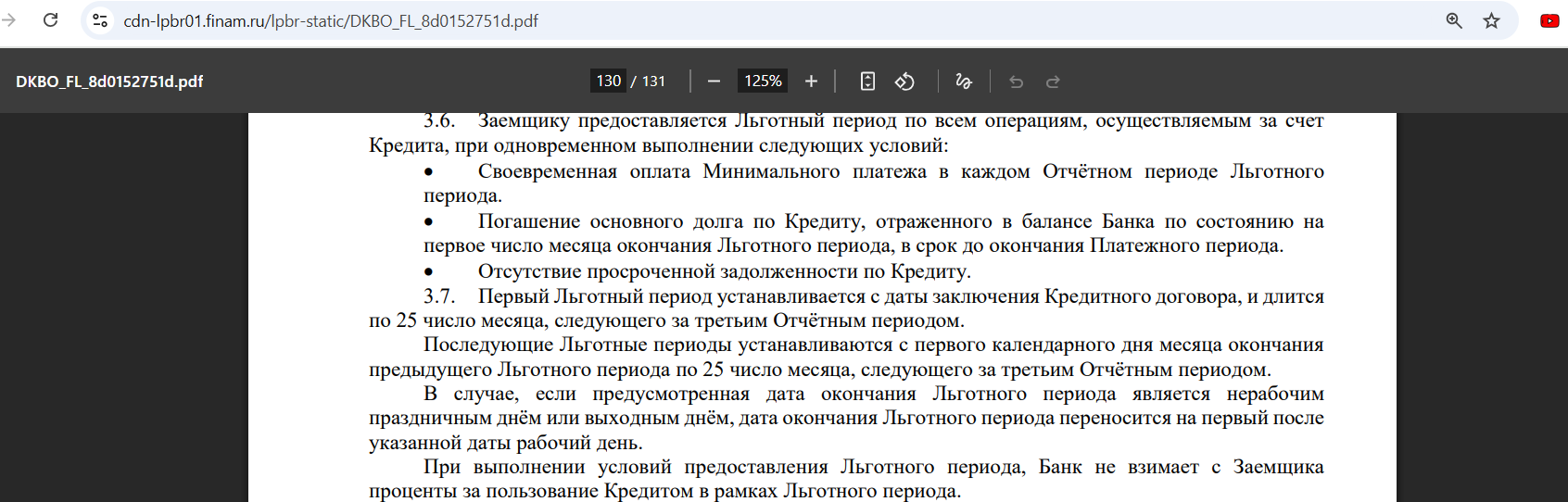This screenshot has width=1568, height=502.
Task: Click the DKBO_FL_8d0152751d.pdf file title
Action: (x=109, y=82)
